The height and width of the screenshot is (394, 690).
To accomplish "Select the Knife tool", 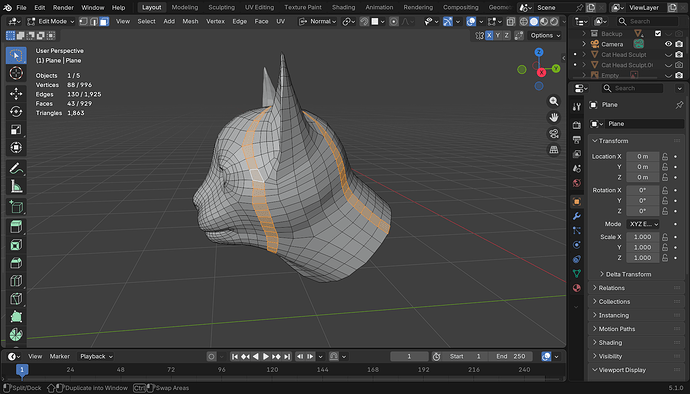I will pos(16,298).
